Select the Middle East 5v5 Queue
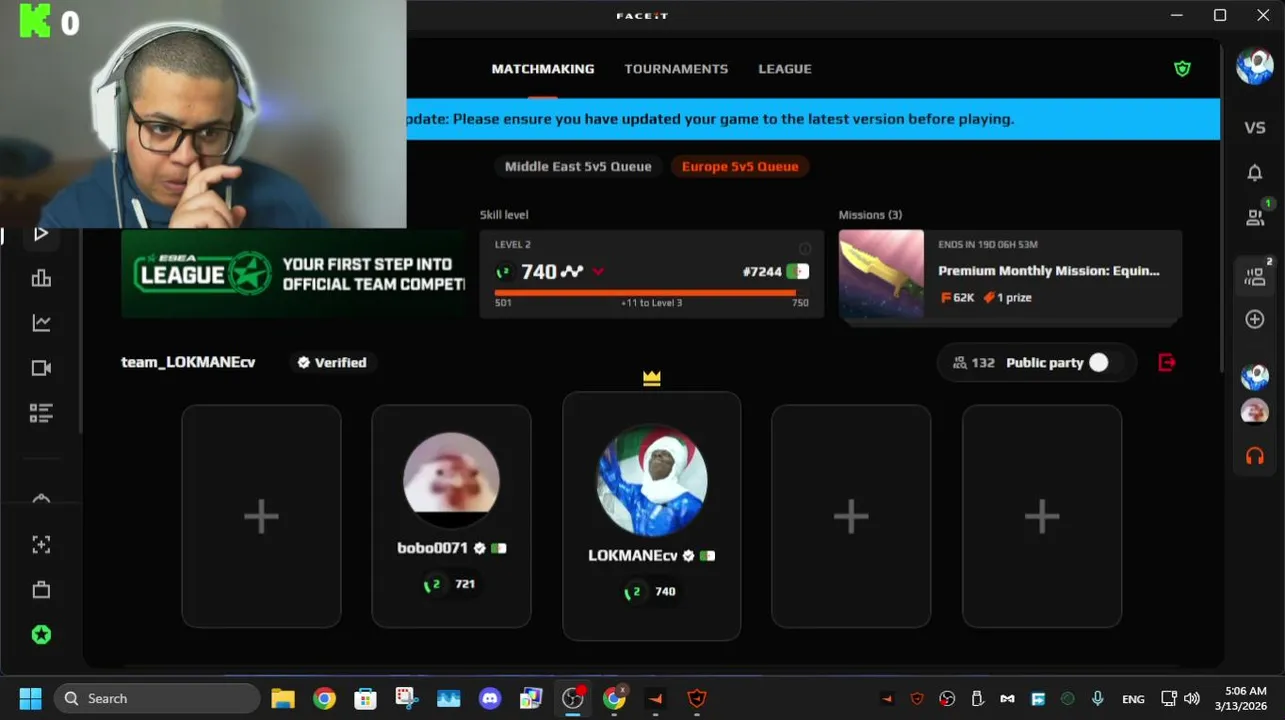This screenshot has width=1285, height=720. [578, 167]
